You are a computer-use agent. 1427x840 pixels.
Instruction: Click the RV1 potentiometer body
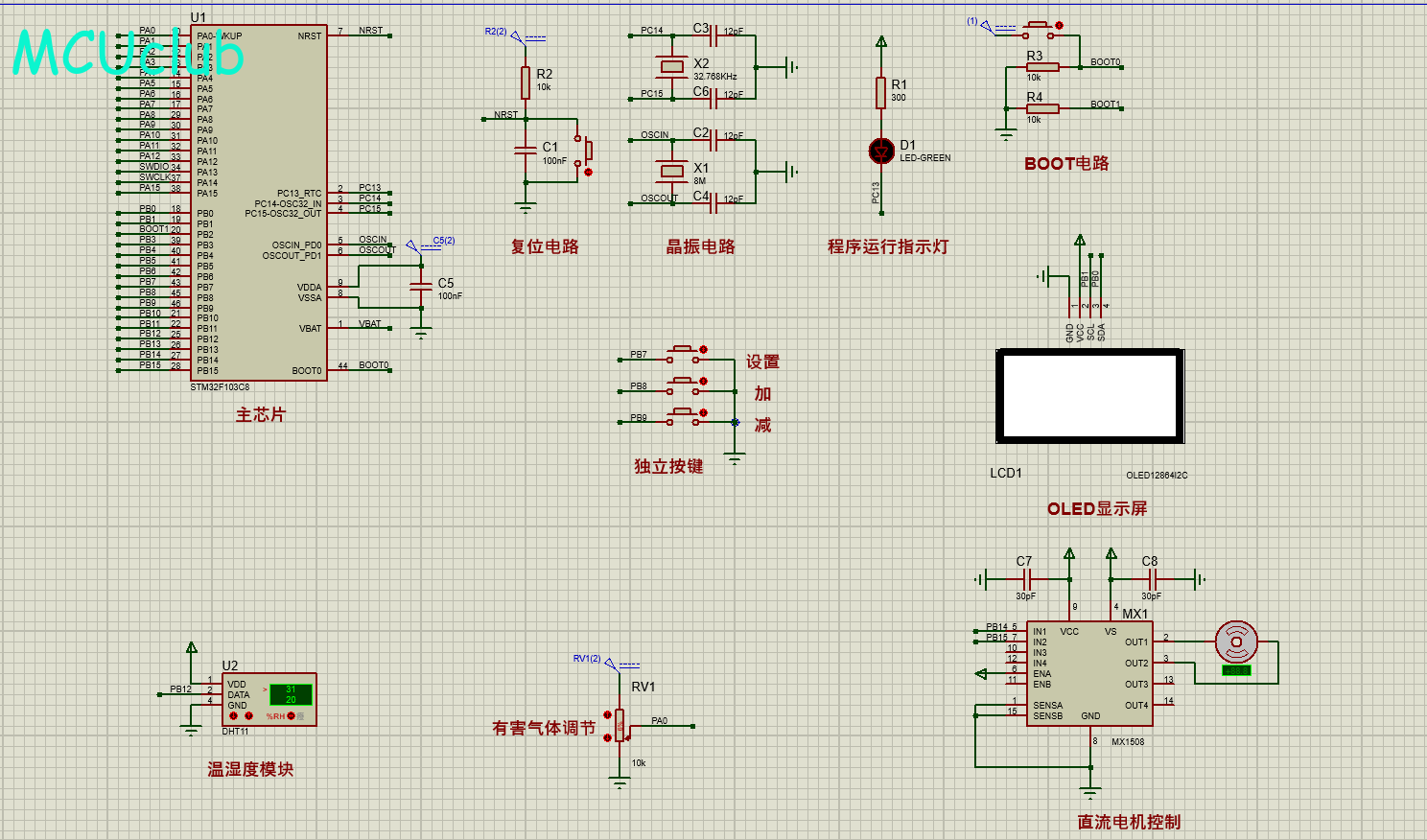(620, 725)
